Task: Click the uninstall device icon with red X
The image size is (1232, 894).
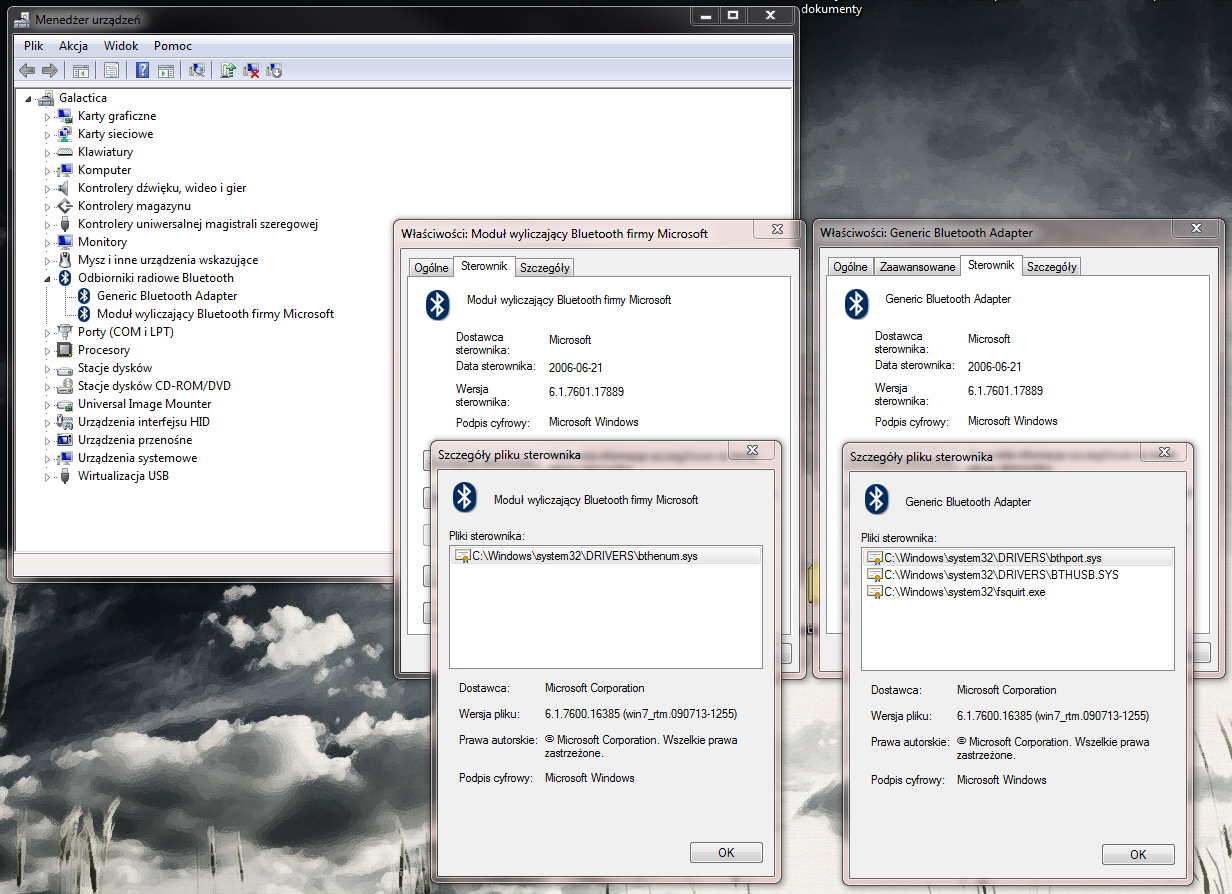Action: pos(252,70)
